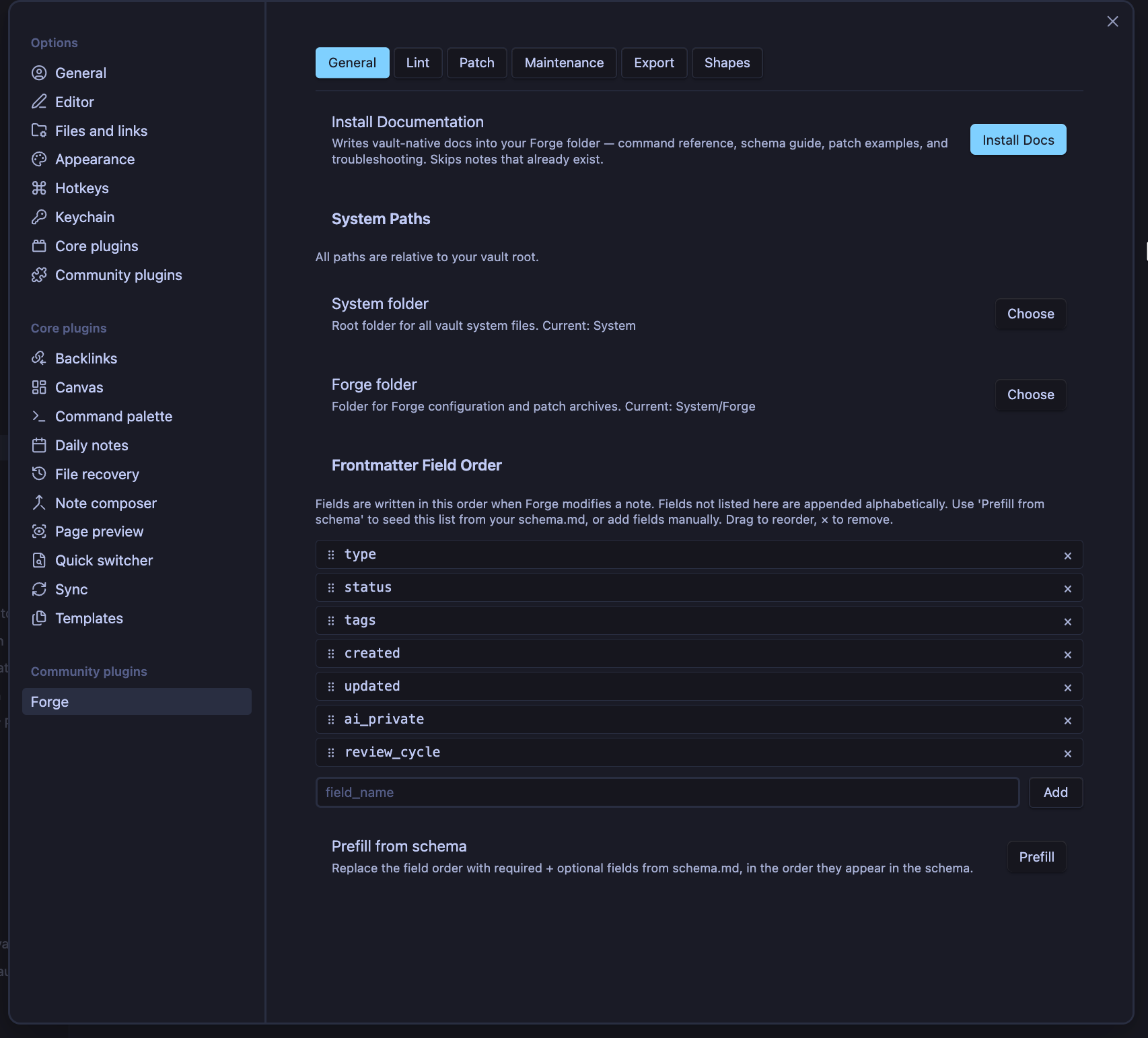The width and height of the screenshot is (1148, 1038).
Task: Click the Frontmatter Field Order heading
Action: tap(417, 465)
